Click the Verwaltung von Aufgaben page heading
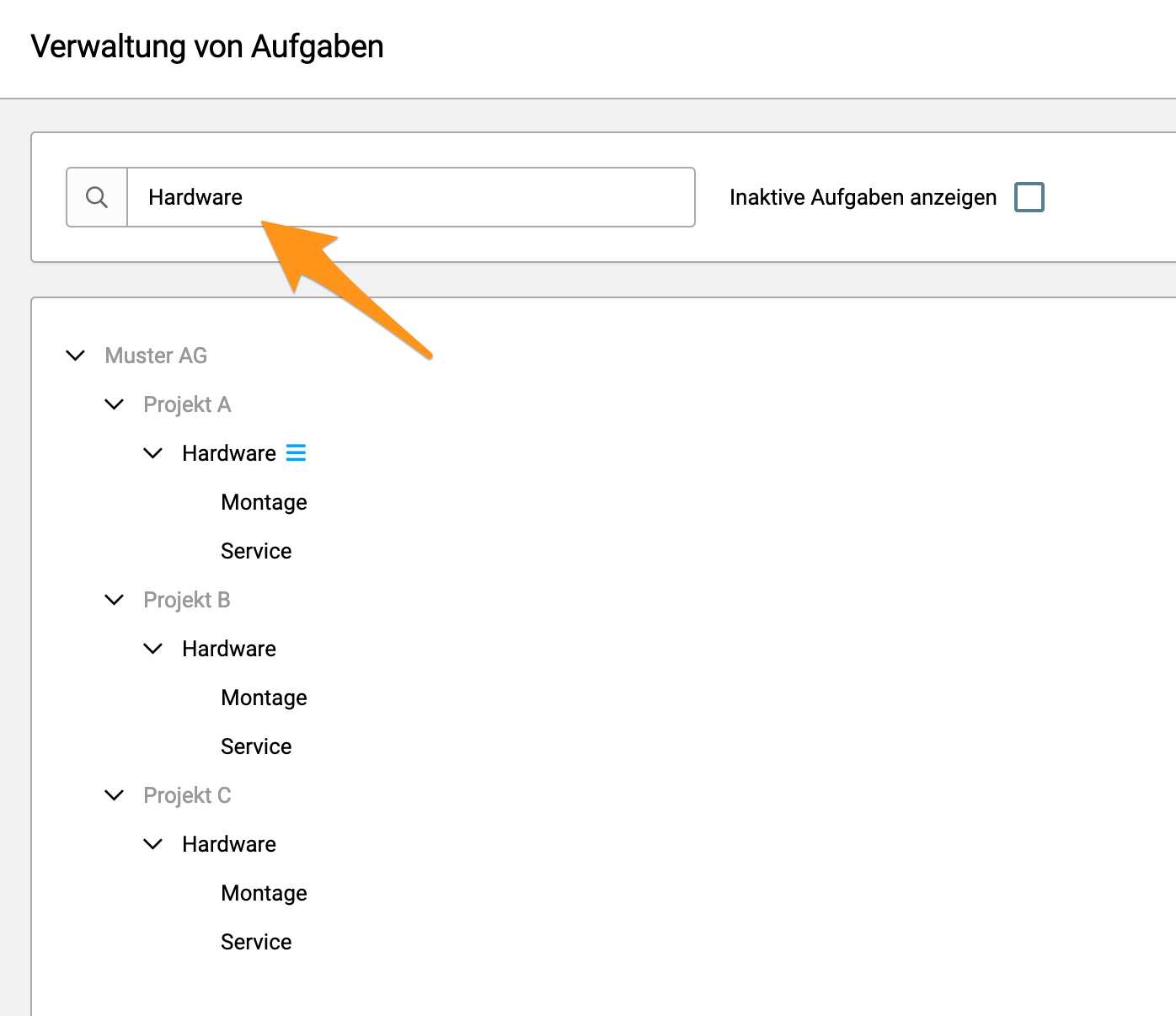The height and width of the screenshot is (1016, 1176). (x=207, y=47)
